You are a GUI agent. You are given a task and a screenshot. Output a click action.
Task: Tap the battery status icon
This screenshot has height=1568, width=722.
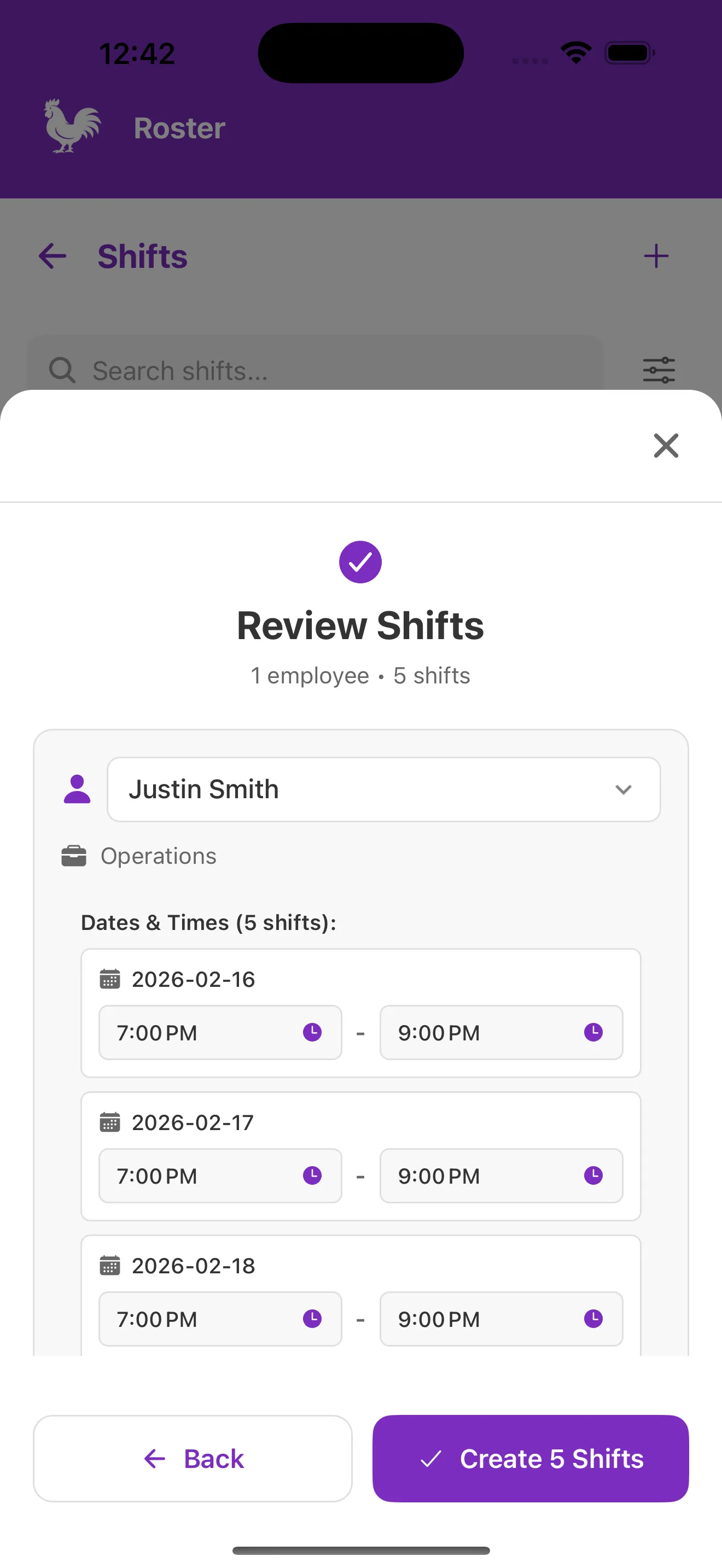click(x=630, y=53)
